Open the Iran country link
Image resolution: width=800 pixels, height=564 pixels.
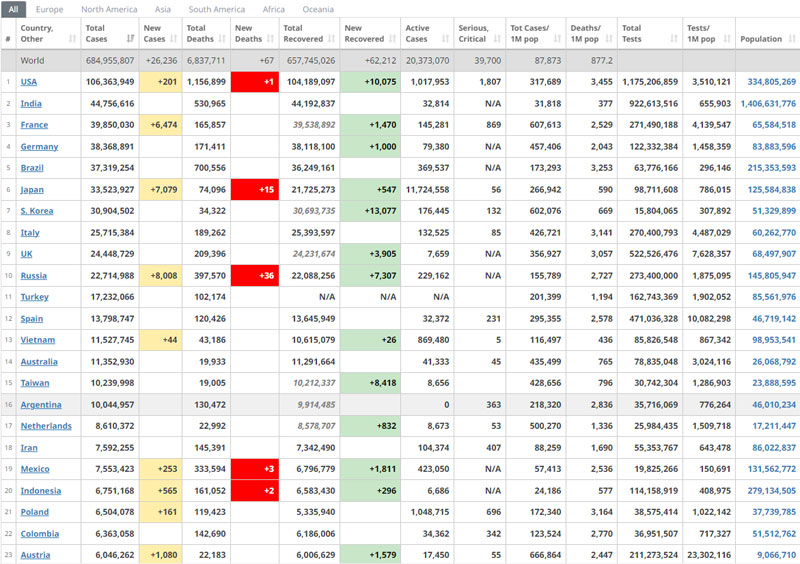[x=29, y=448]
